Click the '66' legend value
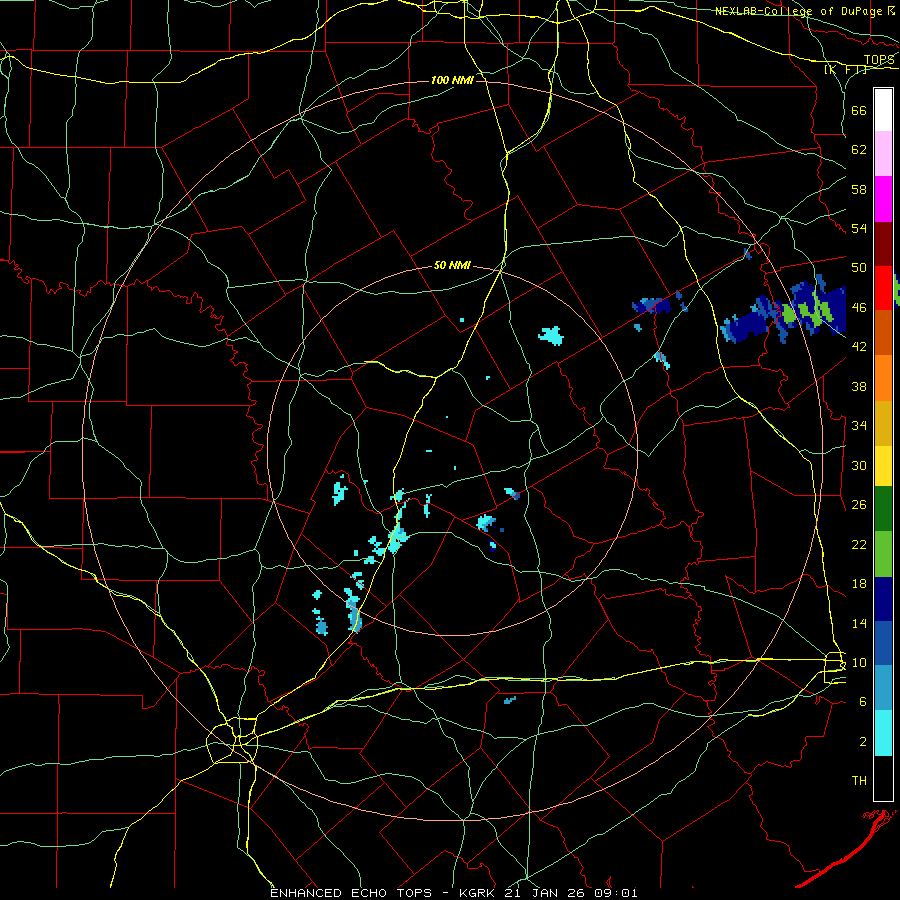This screenshot has height=900, width=900. point(859,110)
